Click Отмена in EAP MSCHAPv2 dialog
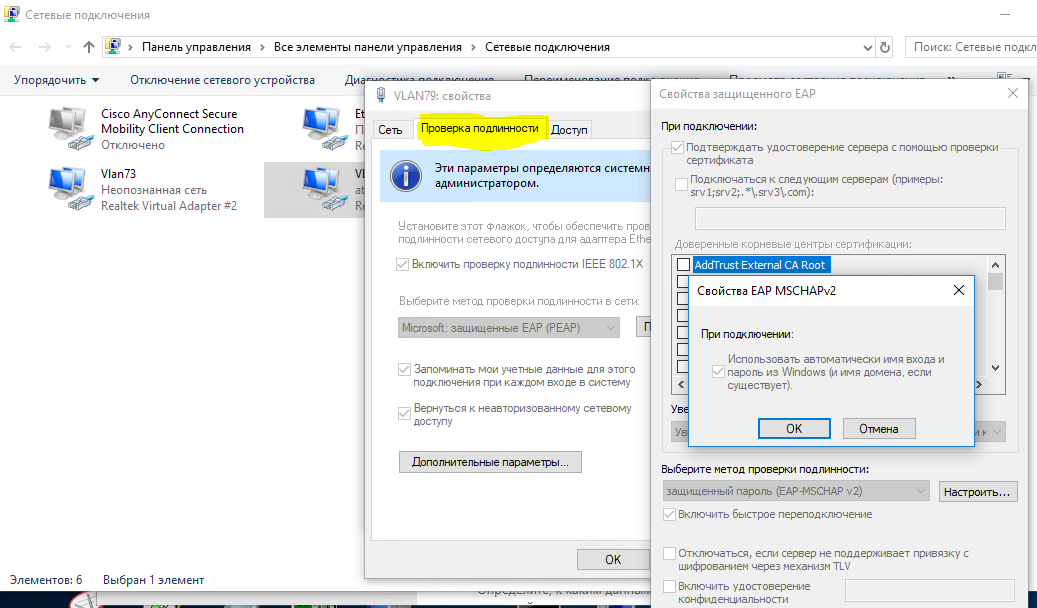 point(879,429)
